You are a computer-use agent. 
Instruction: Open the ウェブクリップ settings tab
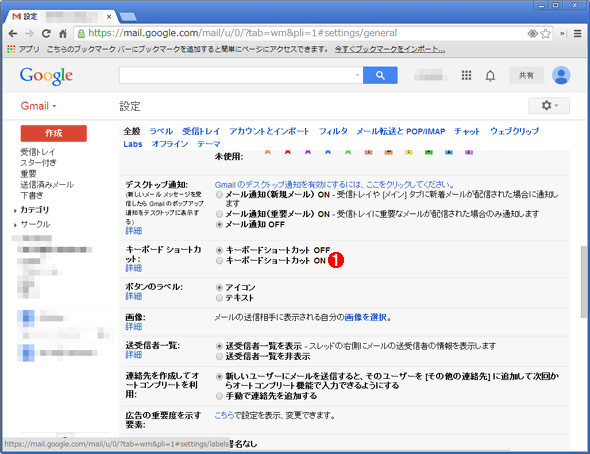(x=515, y=131)
